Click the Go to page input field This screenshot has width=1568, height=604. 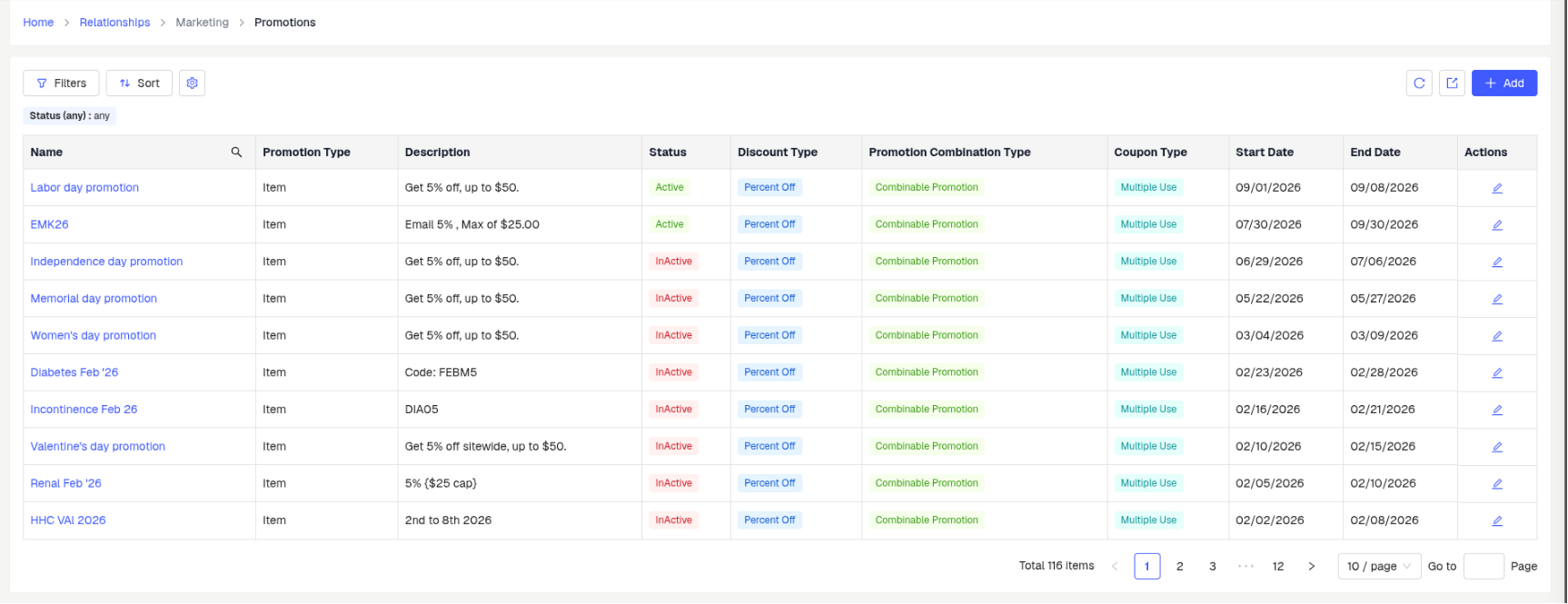[x=1484, y=567]
